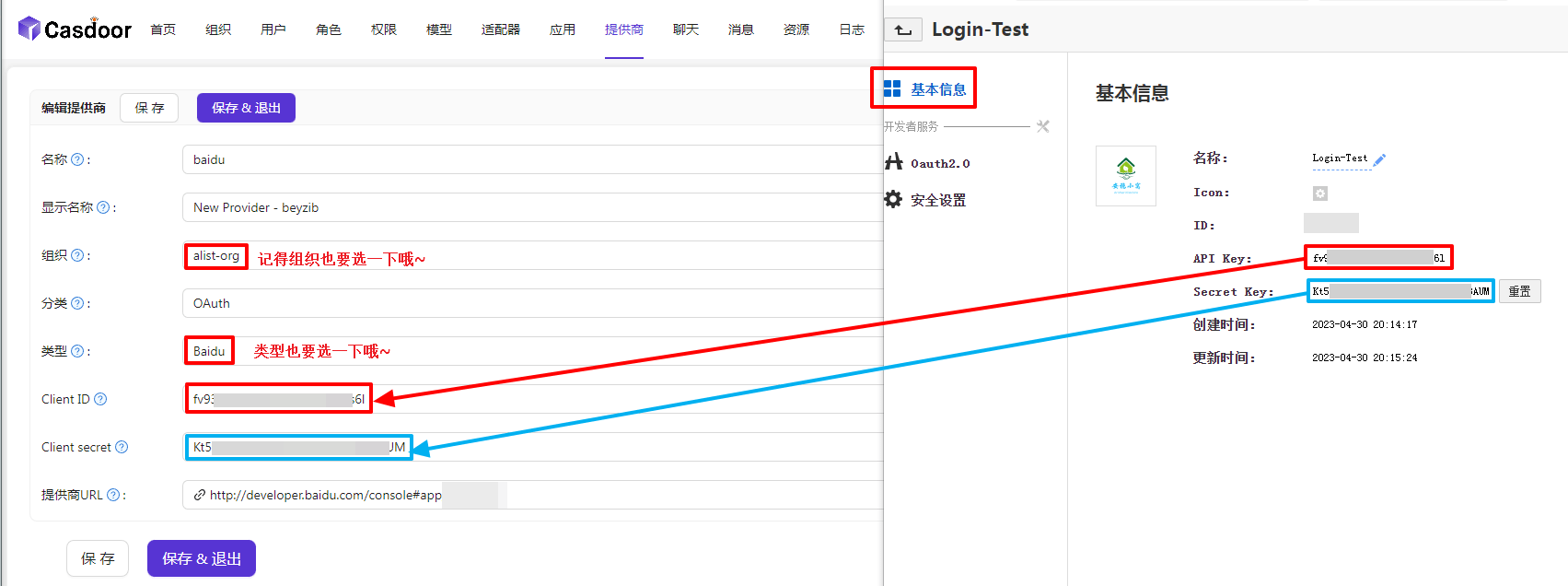This screenshot has height=586, width=1568.
Task: Click the tools icon beside 开发者服务
Action: [x=1042, y=126]
